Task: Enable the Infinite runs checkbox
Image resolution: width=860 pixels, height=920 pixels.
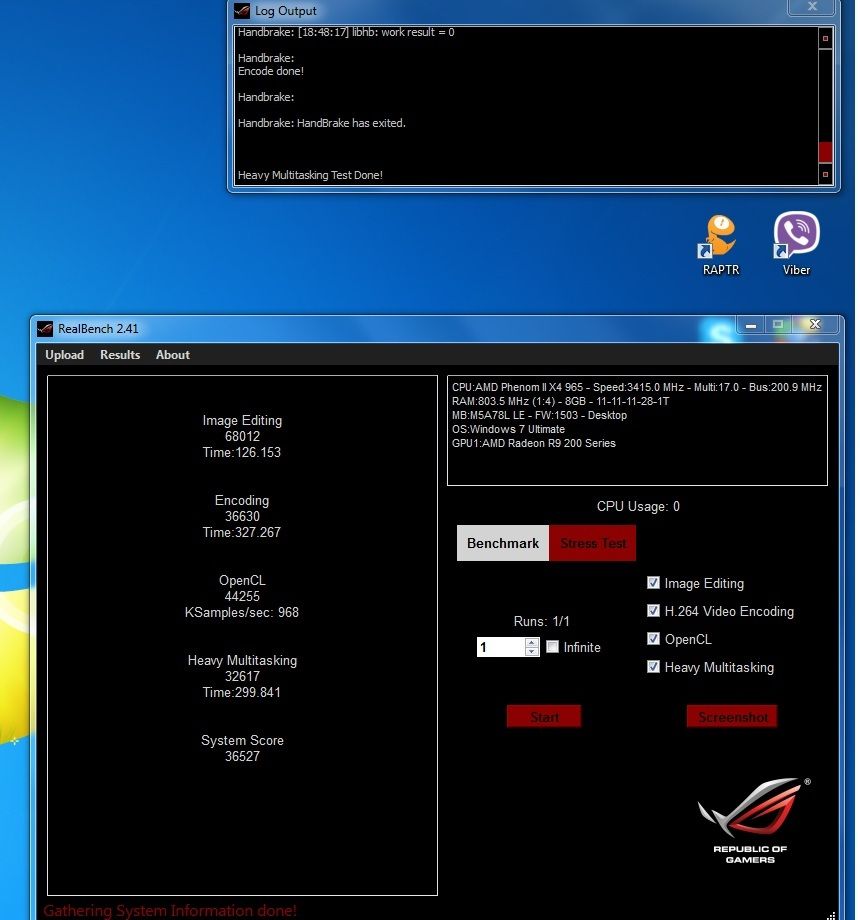Action: (552, 647)
